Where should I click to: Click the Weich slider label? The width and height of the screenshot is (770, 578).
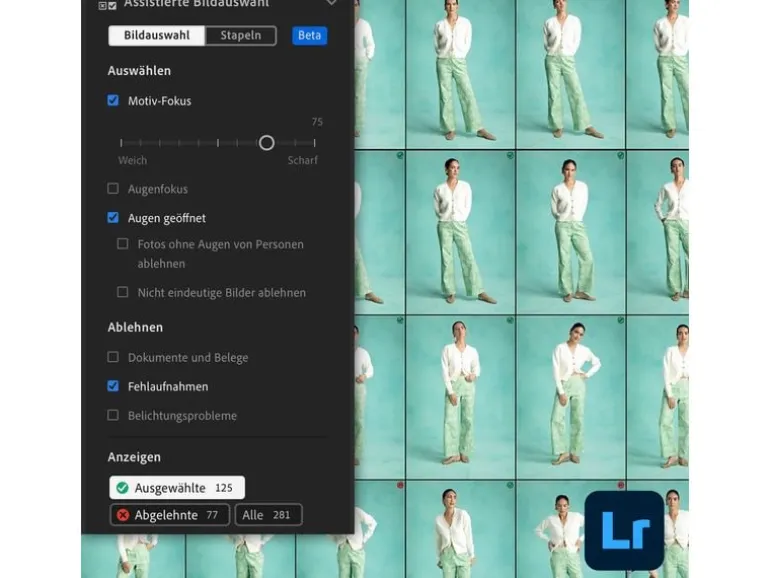[133, 160]
